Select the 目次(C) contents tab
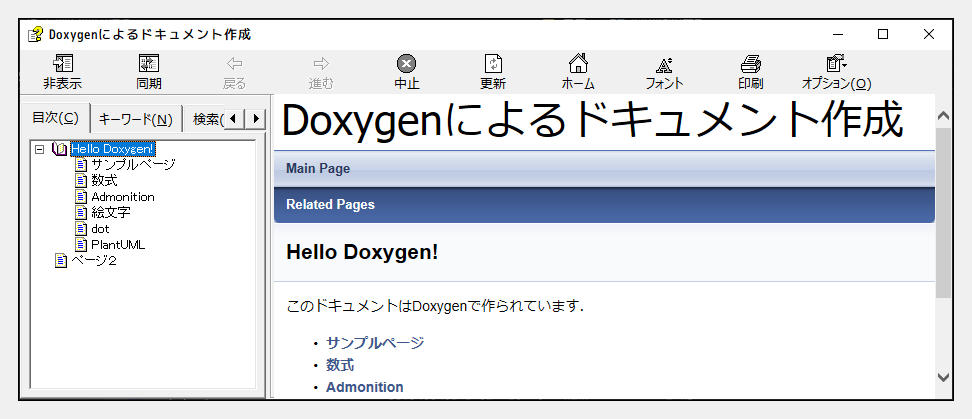 click(55, 118)
